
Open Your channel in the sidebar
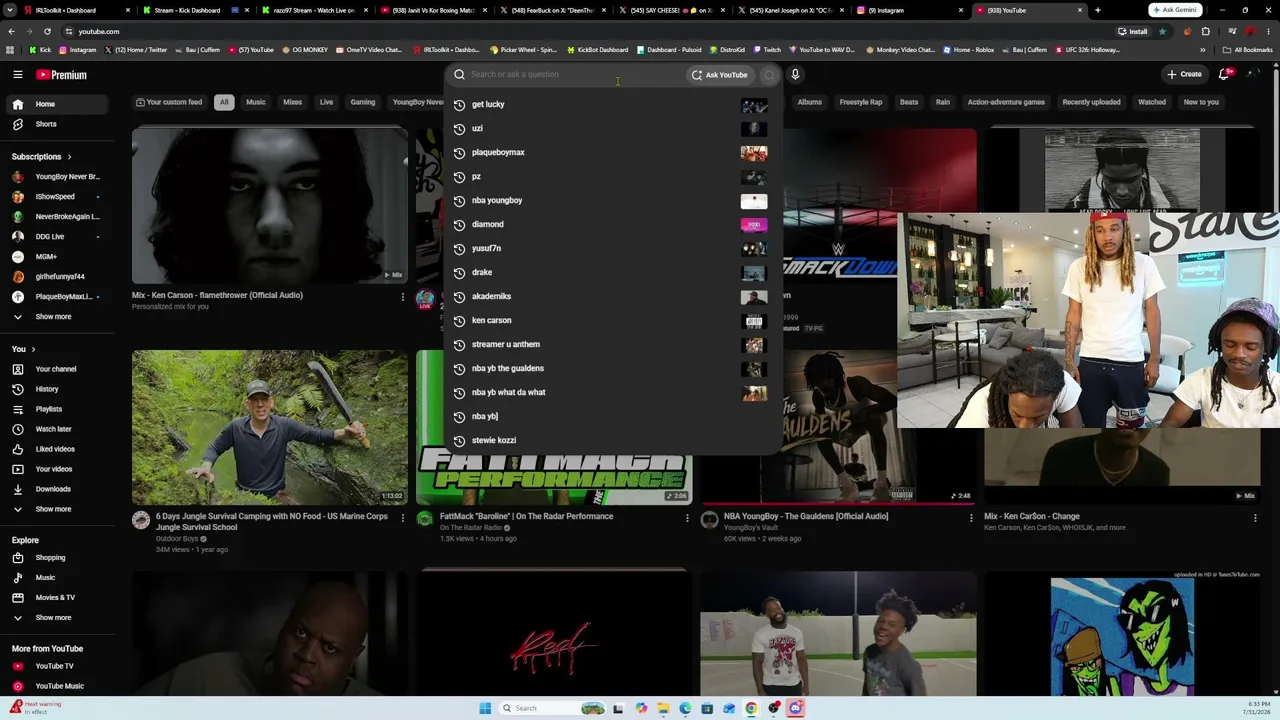click(57, 369)
